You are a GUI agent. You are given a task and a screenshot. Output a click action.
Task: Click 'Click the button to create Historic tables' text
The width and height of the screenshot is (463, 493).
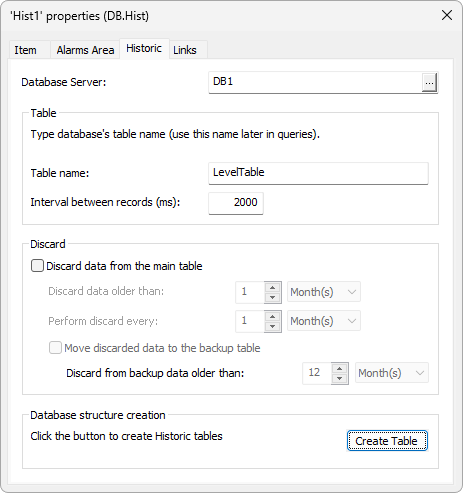pyautogui.click(x=126, y=436)
